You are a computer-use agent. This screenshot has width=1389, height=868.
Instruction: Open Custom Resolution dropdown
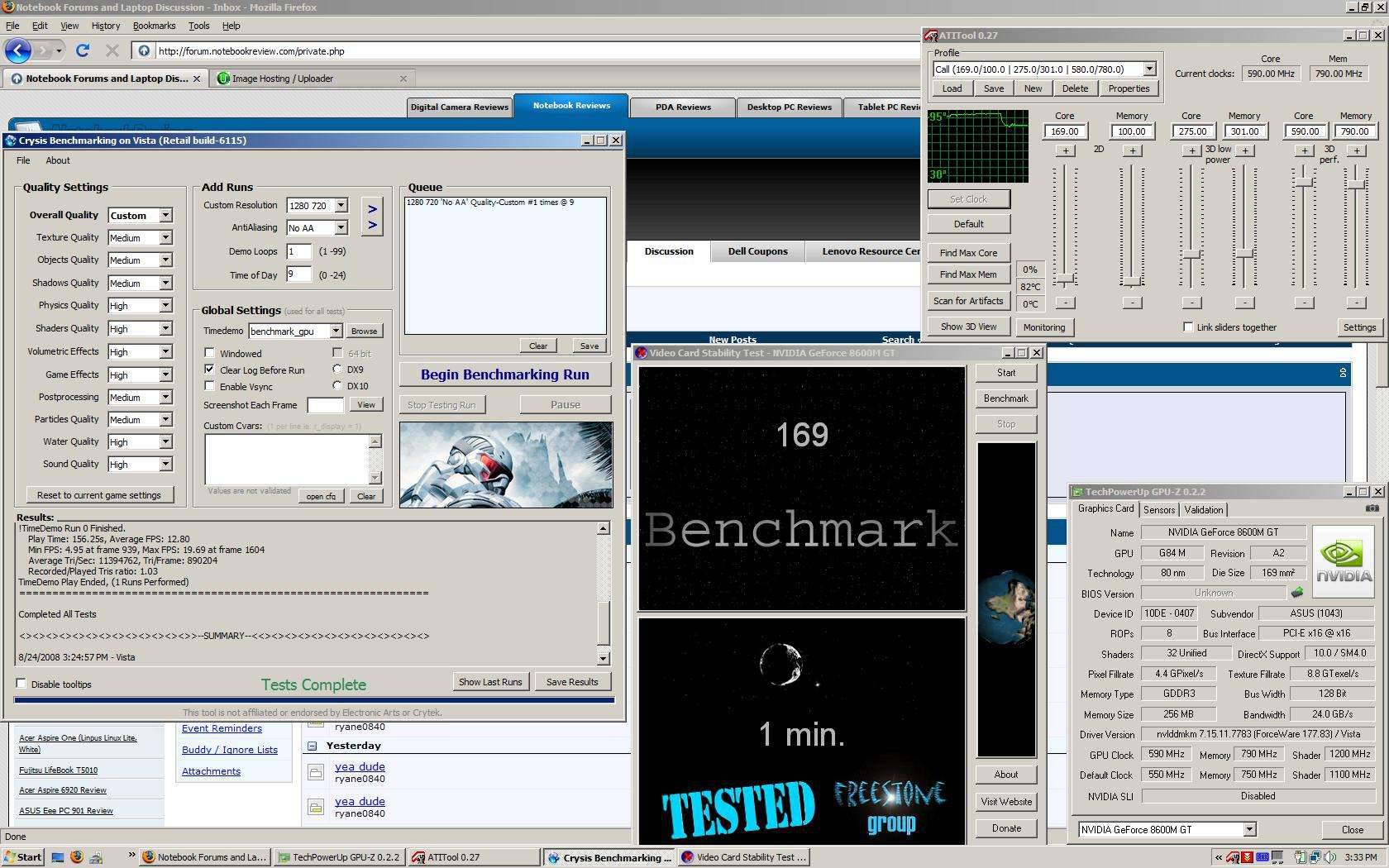point(341,205)
